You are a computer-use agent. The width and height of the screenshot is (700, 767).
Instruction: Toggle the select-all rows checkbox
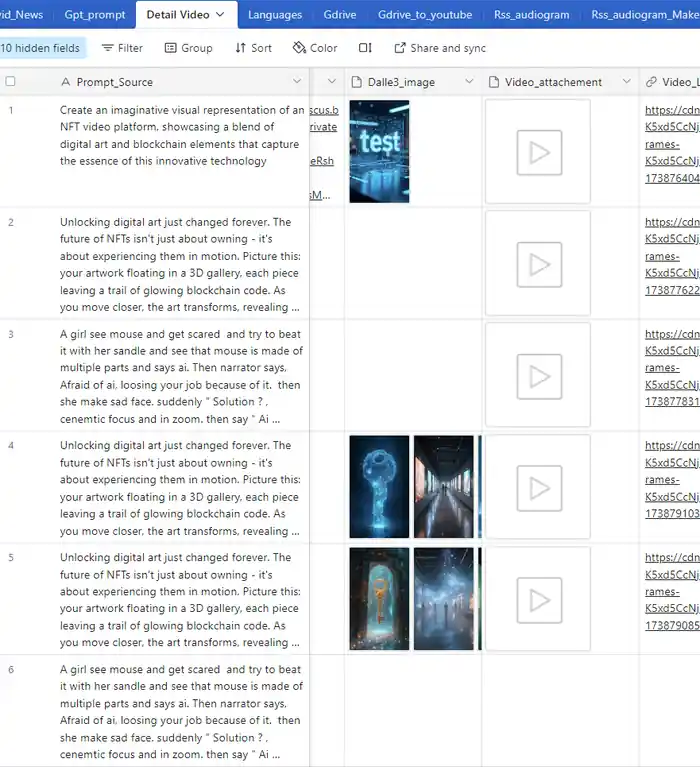[10, 82]
